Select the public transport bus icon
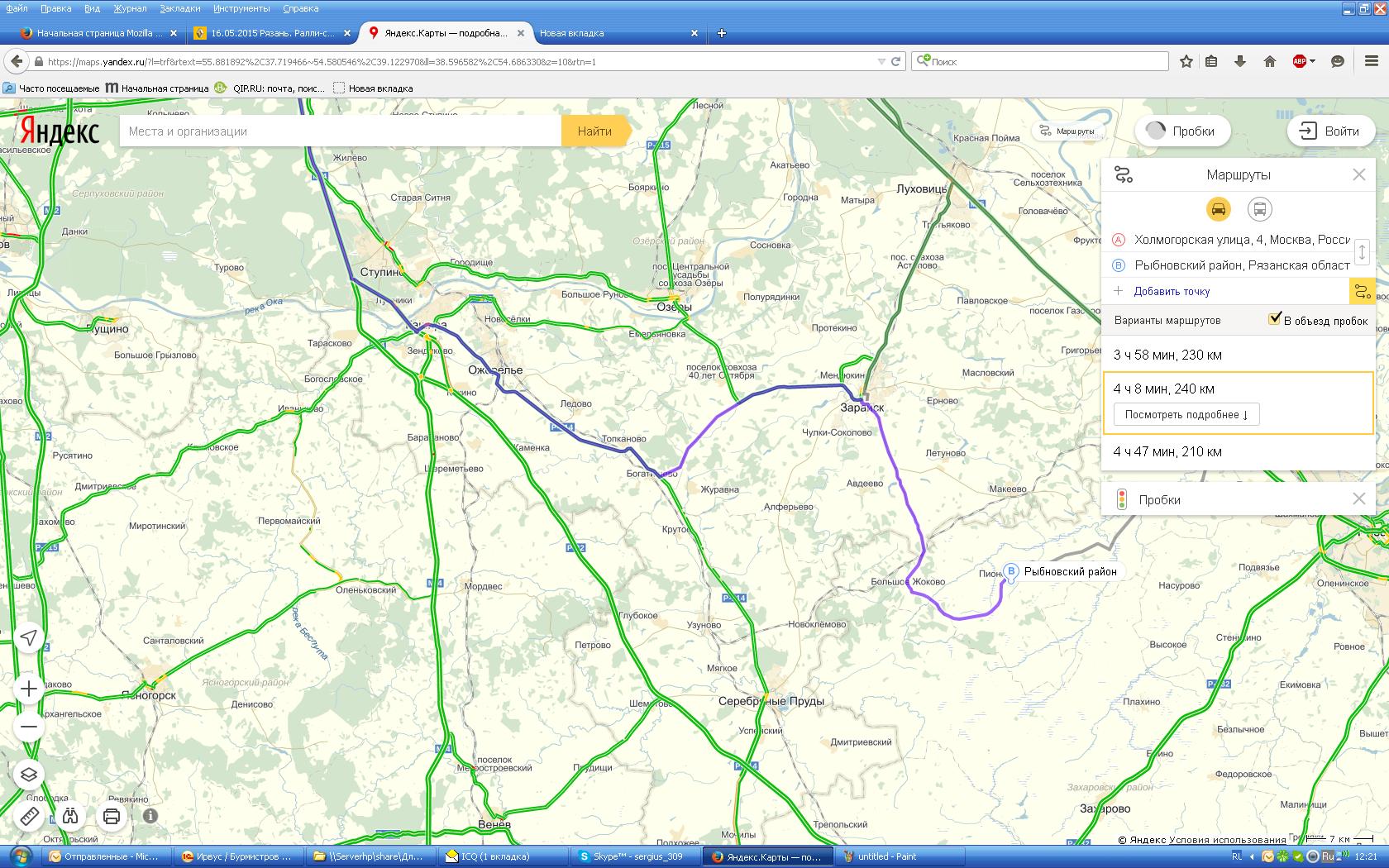This screenshot has height=868, width=1389. [1259, 209]
